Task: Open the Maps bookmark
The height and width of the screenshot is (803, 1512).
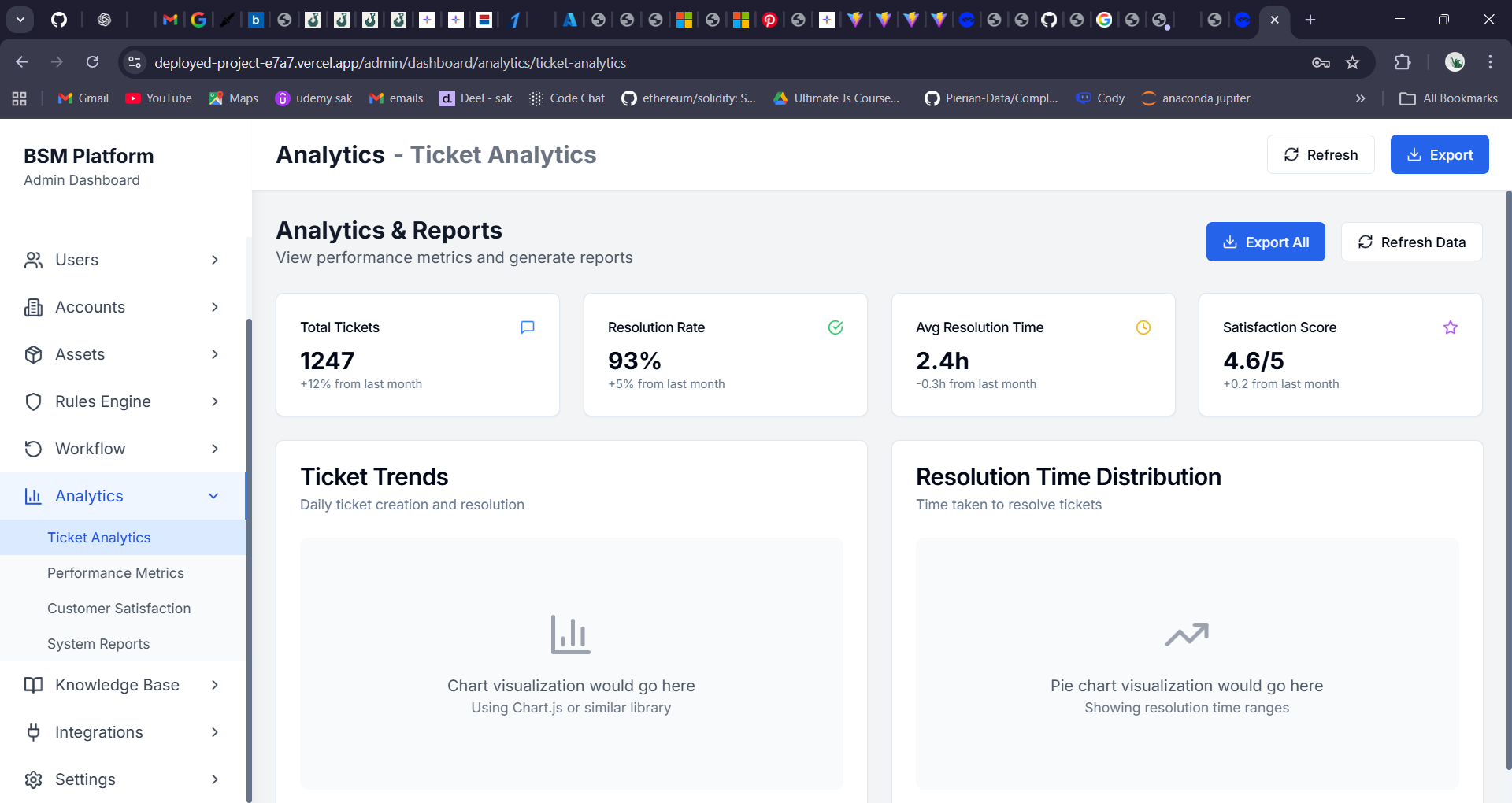Action: point(234,98)
